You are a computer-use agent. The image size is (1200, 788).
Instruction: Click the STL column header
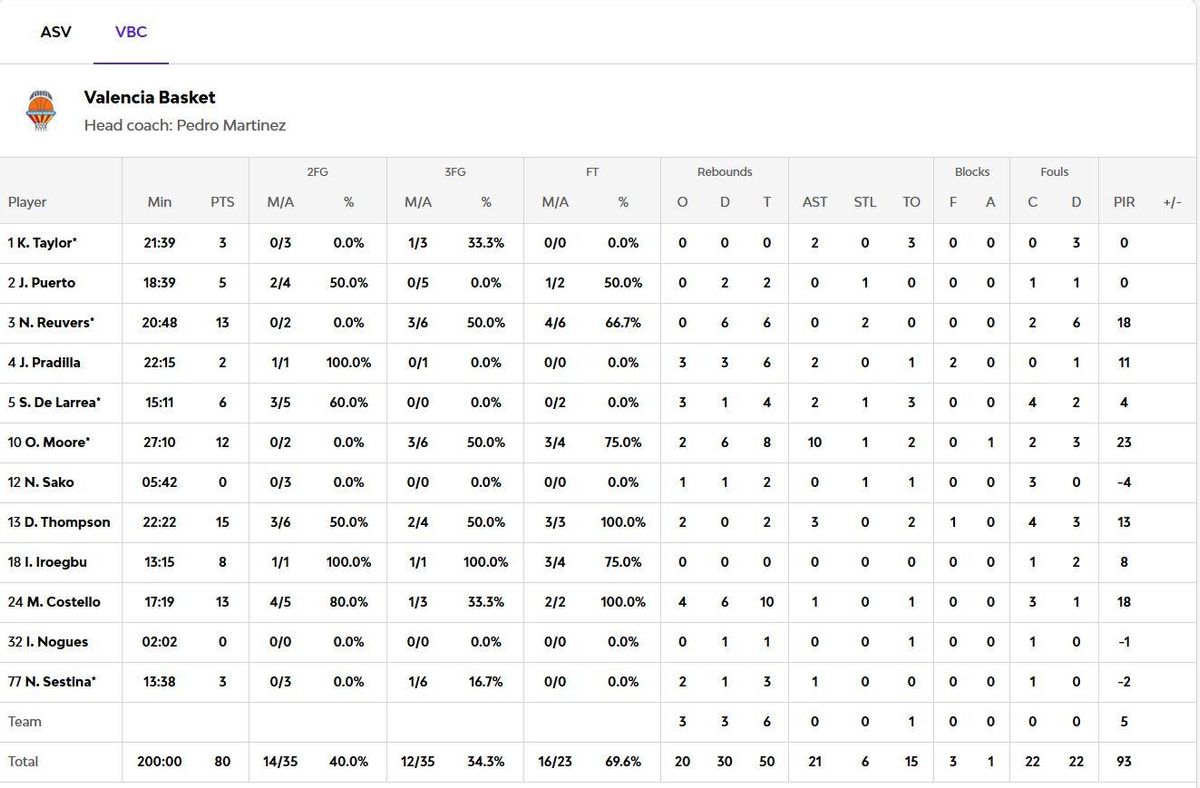pyautogui.click(x=865, y=202)
